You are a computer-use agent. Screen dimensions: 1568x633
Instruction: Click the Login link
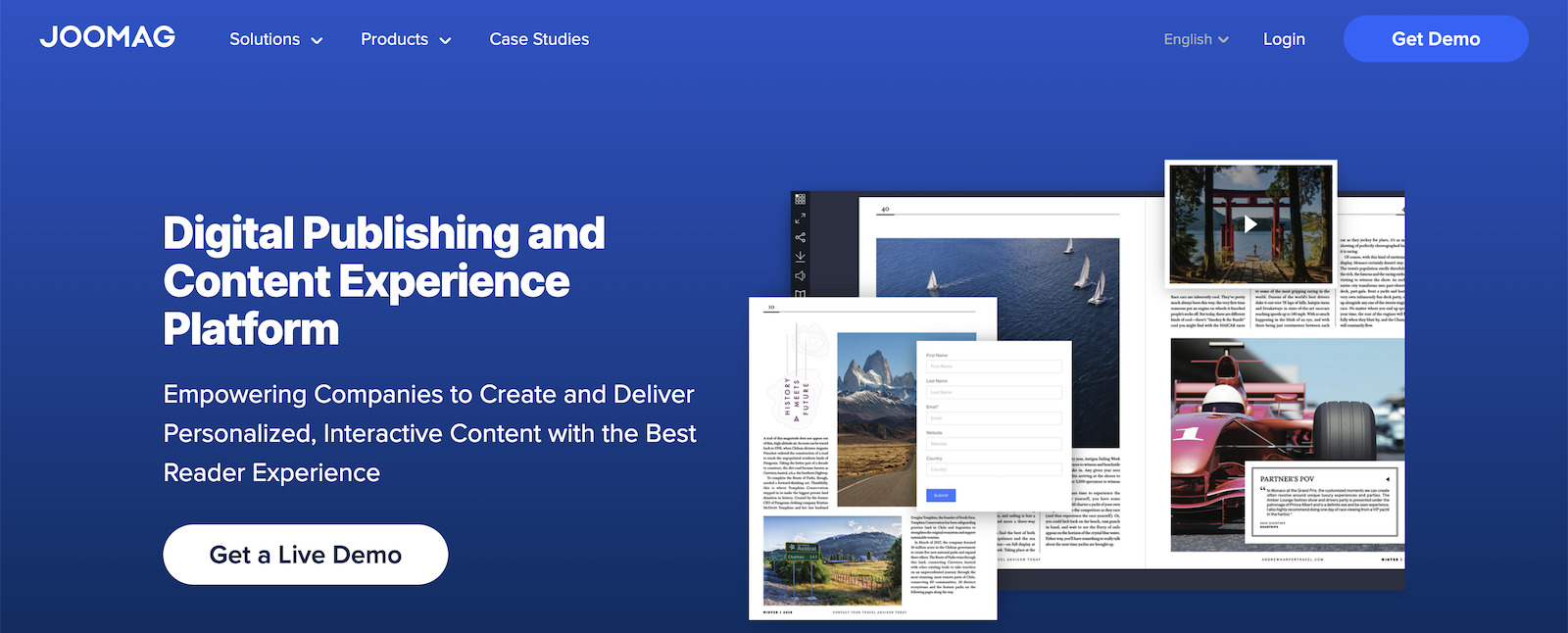tap(1284, 39)
